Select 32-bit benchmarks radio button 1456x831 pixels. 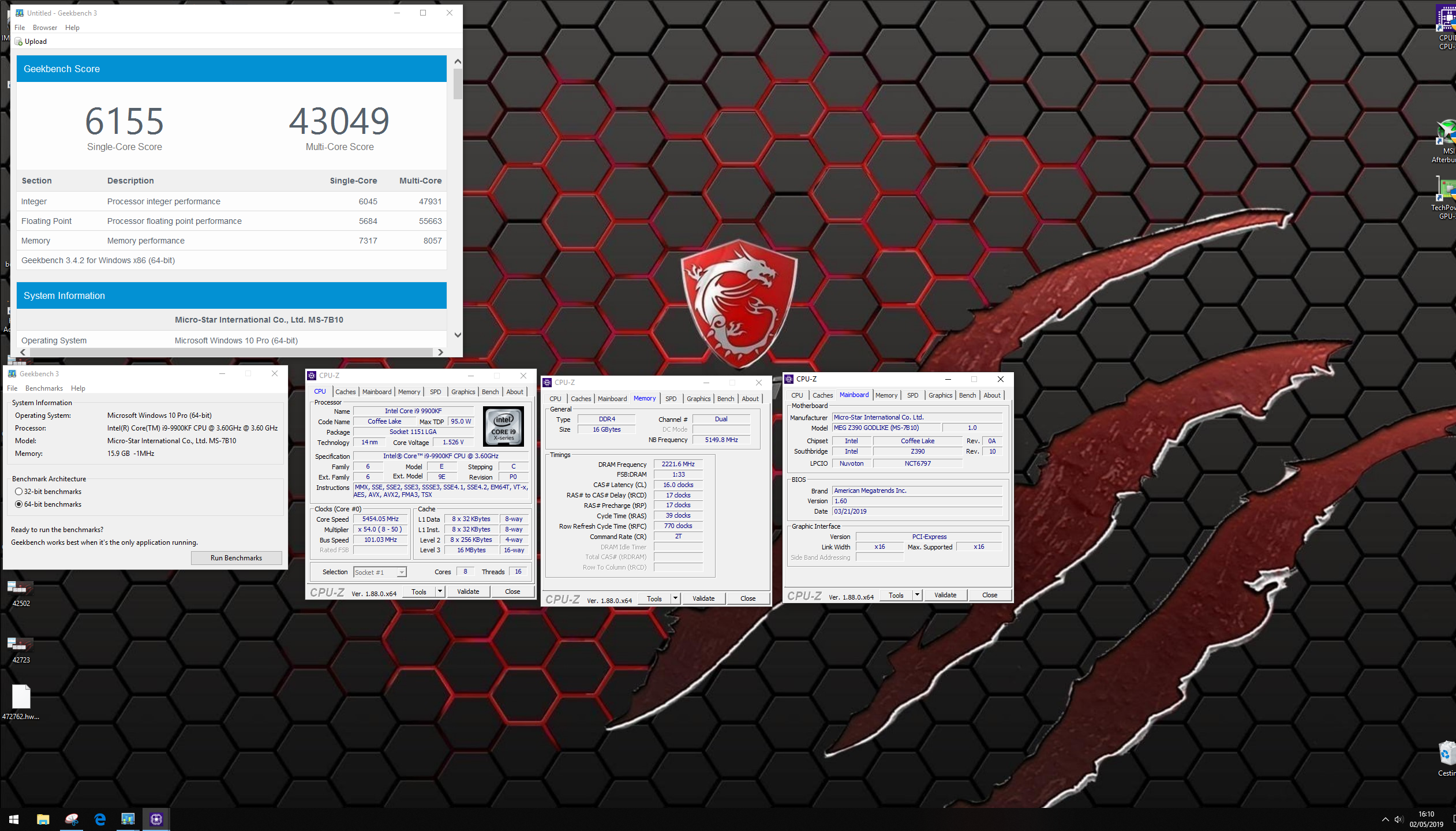point(19,492)
